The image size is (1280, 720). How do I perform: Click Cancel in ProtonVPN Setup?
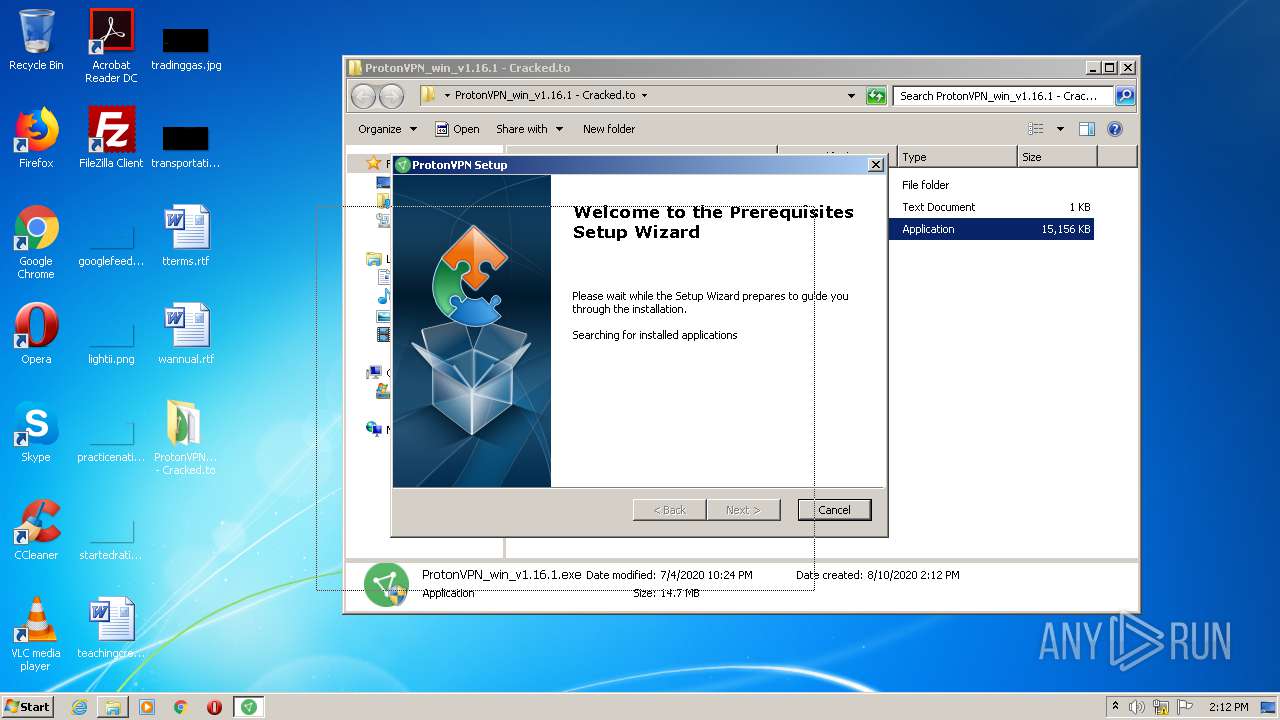(x=834, y=510)
